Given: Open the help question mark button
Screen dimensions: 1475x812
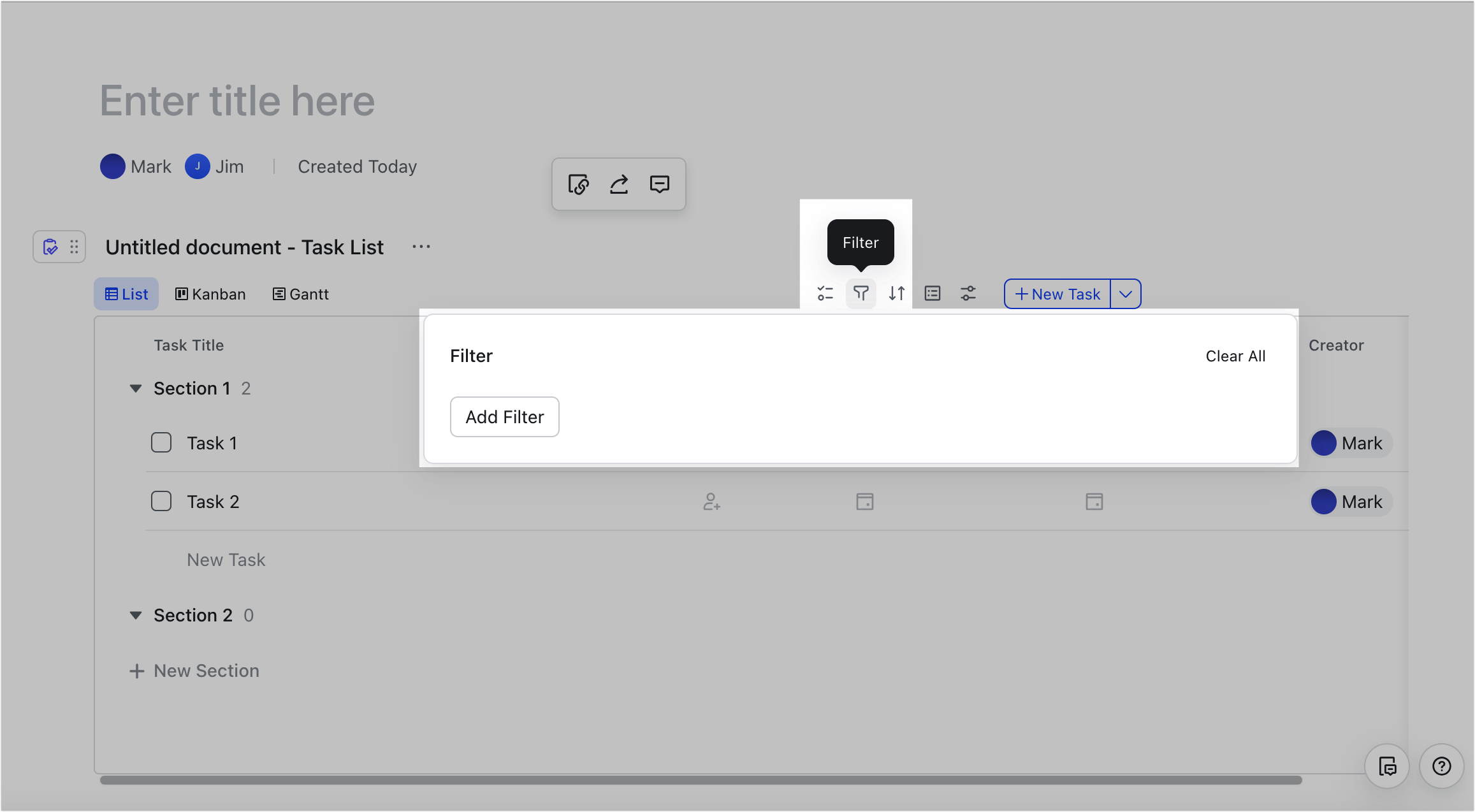Looking at the screenshot, I should 1442,766.
